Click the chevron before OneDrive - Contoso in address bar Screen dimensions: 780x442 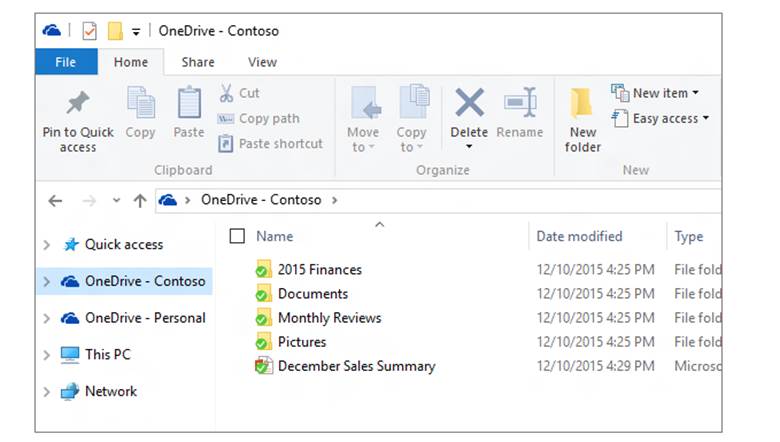pyautogui.click(x=188, y=200)
